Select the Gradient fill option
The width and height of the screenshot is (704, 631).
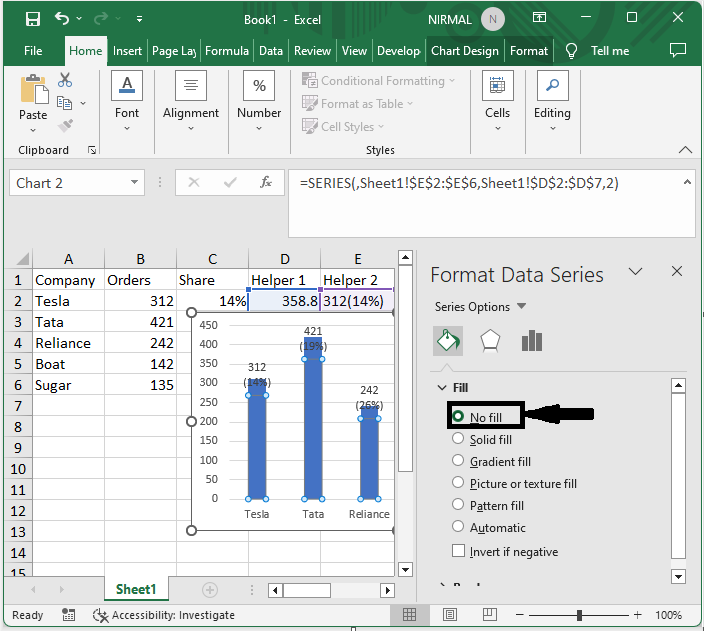click(459, 461)
